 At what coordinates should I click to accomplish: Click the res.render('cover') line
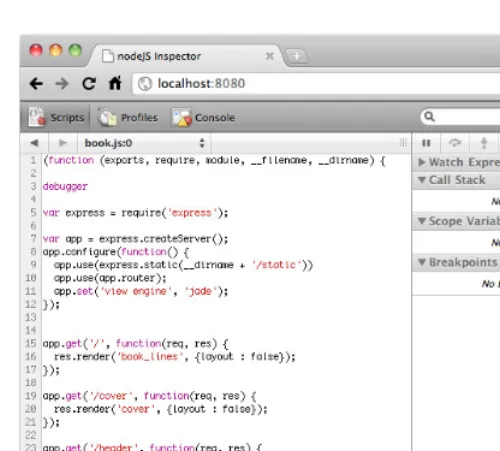tap(161, 409)
